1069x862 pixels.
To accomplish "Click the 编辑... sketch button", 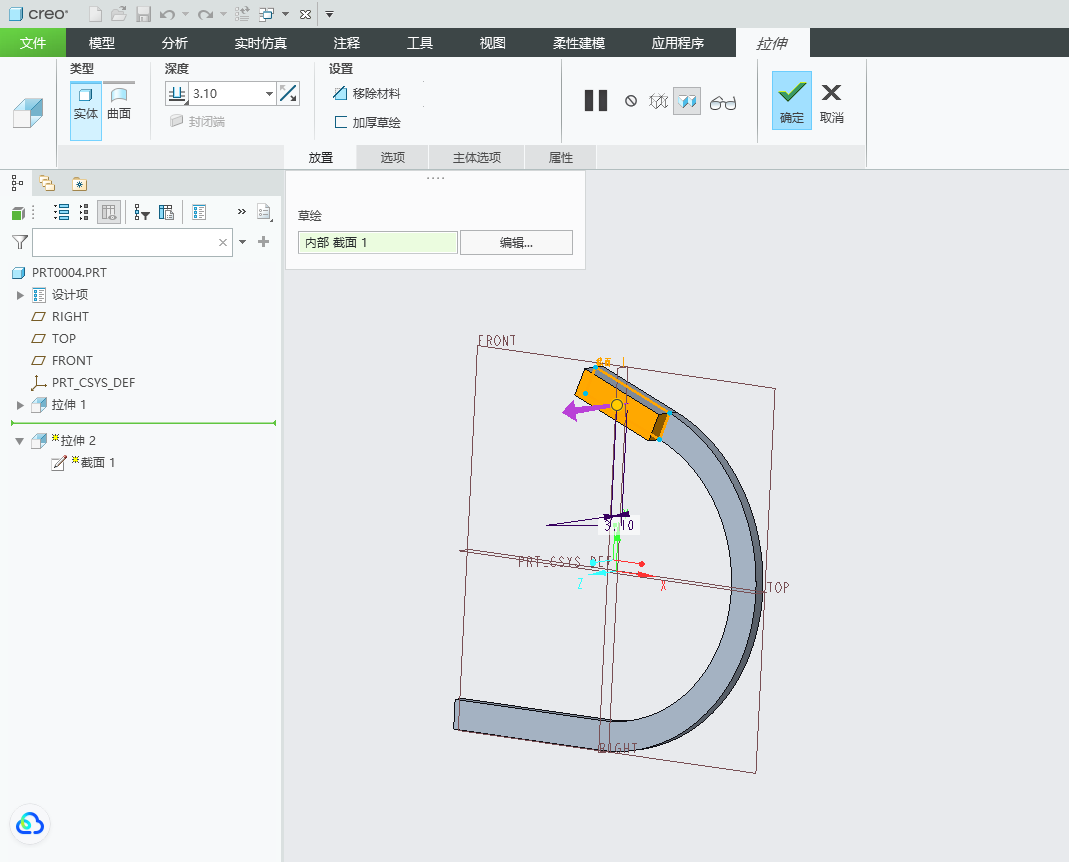I will (x=516, y=243).
